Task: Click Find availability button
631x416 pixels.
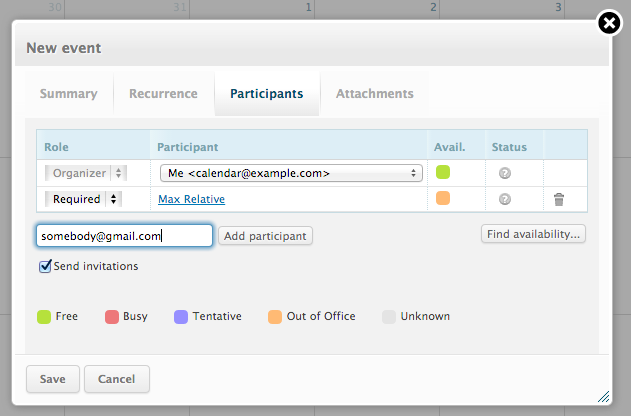Action: [533, 234]
